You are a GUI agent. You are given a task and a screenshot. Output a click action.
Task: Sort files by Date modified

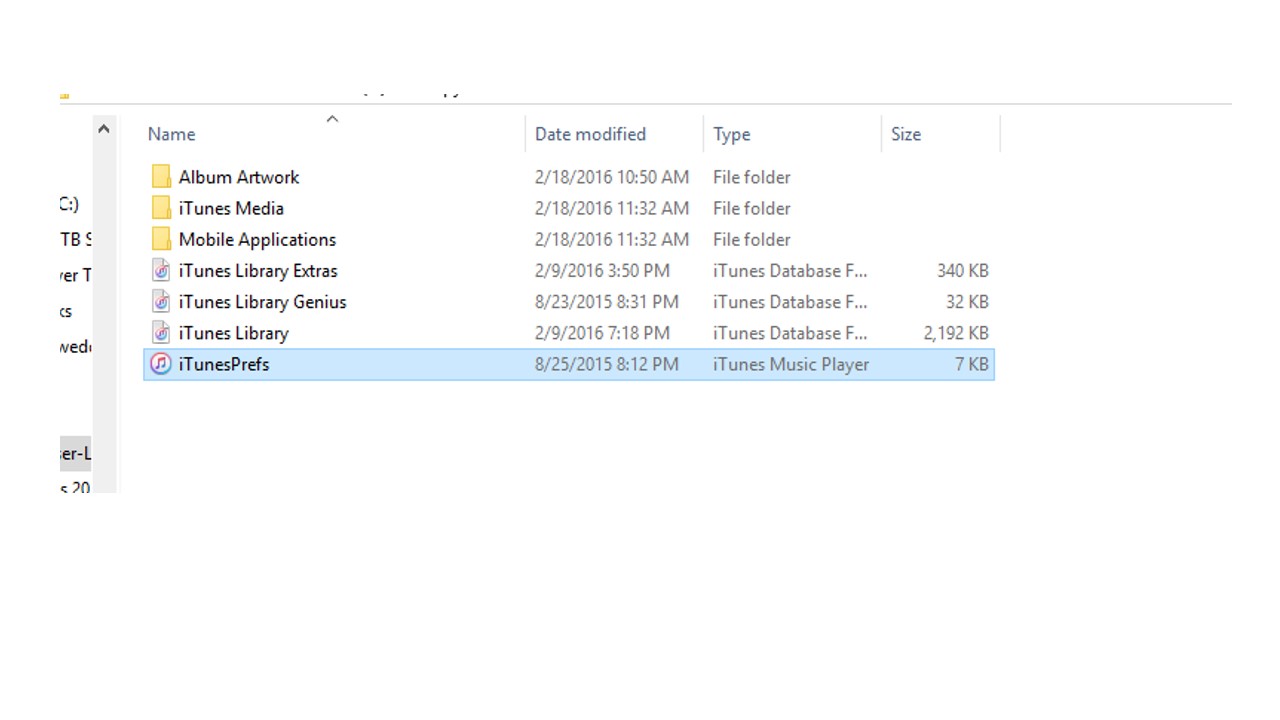pos(590,134)
